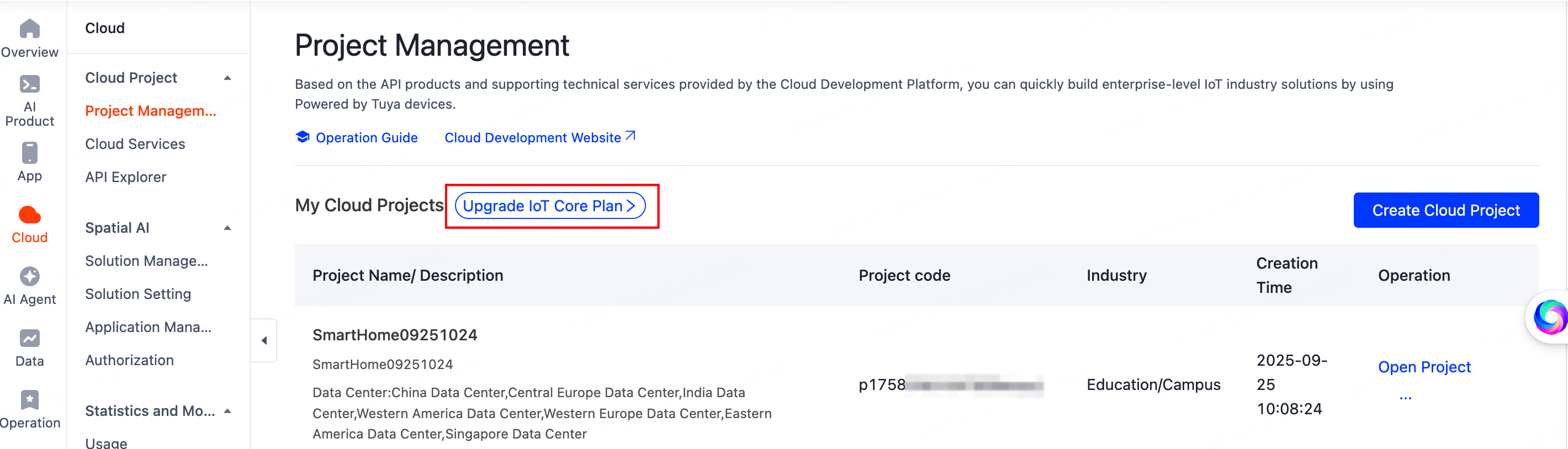Click the Cloud heading in the sidebar

click(105, 28)
